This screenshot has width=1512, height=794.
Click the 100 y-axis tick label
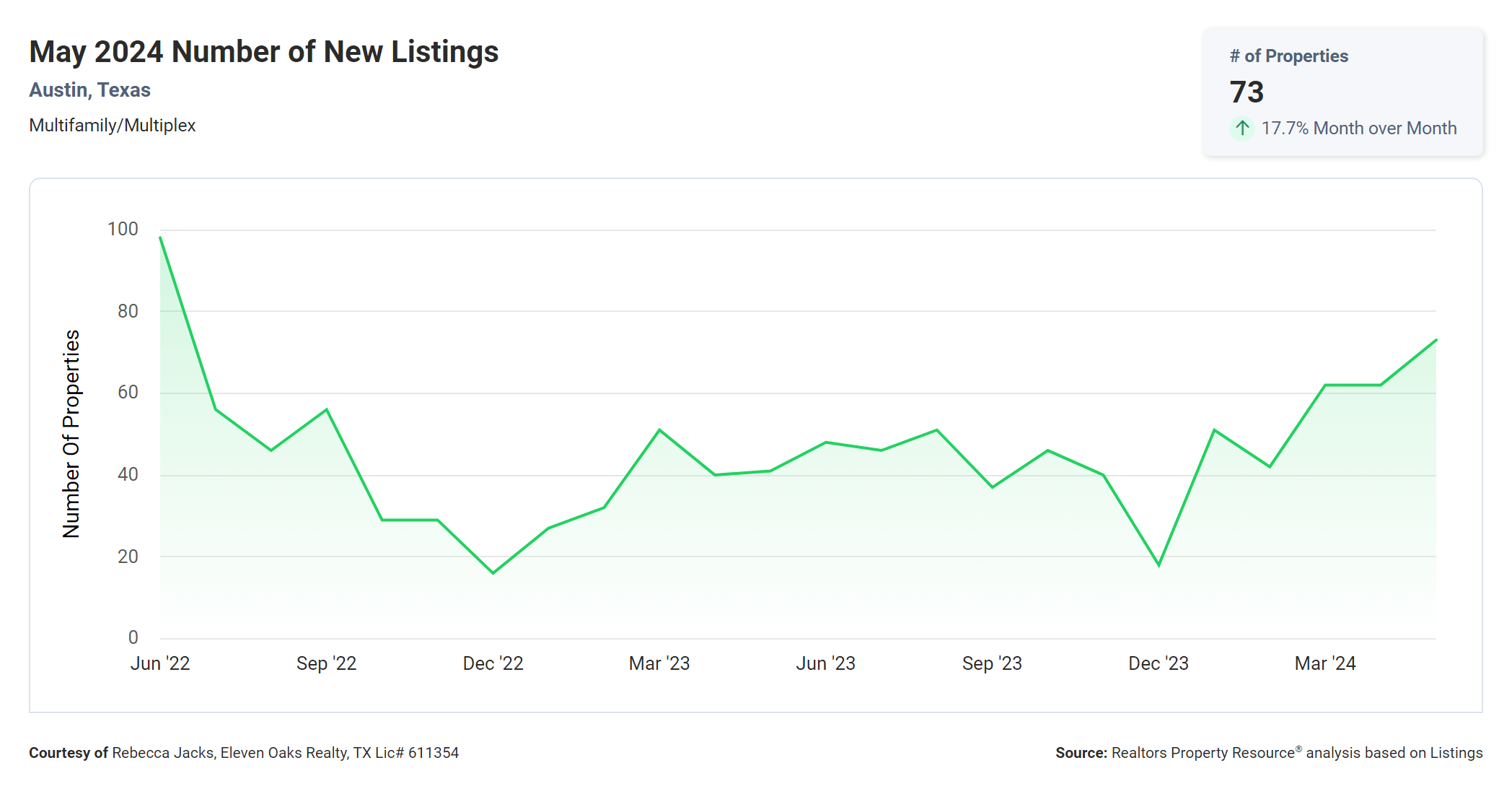pyautogui.click(x=123, y=230)
